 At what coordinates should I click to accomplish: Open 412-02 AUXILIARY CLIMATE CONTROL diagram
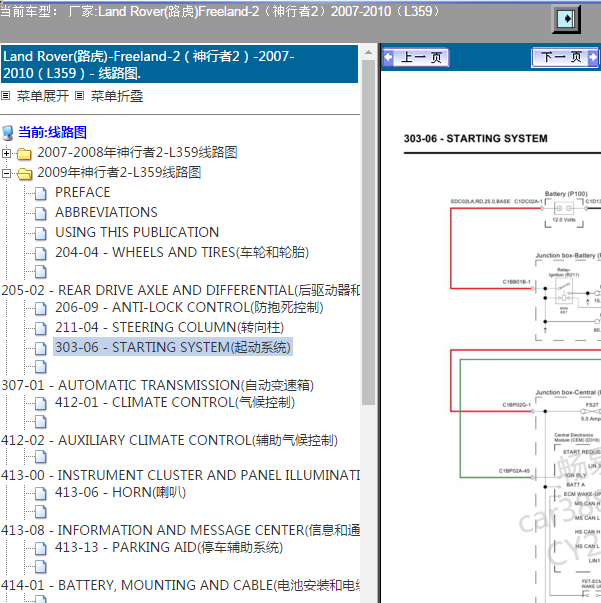[169, 440]
